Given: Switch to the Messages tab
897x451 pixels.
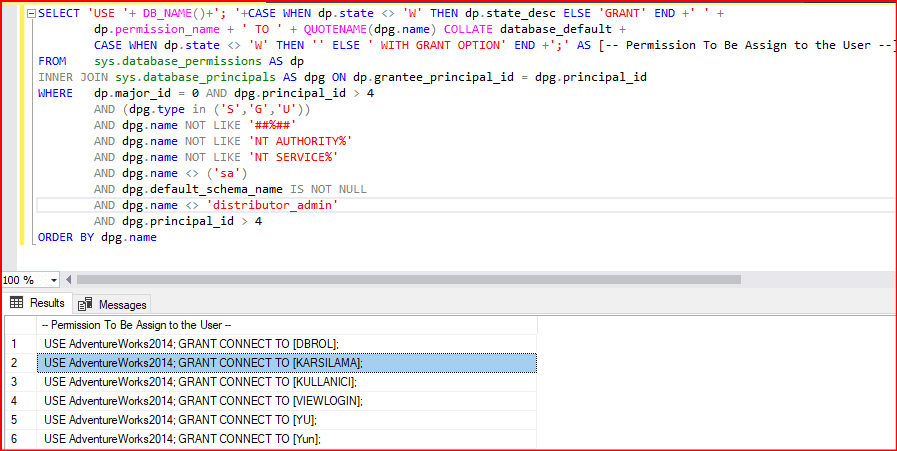Looking at the screenshot, I should pos(112,304).
